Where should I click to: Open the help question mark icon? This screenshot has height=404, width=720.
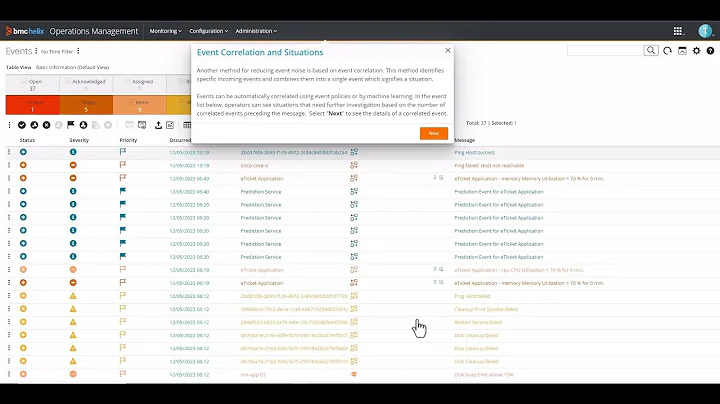[710, 51]
